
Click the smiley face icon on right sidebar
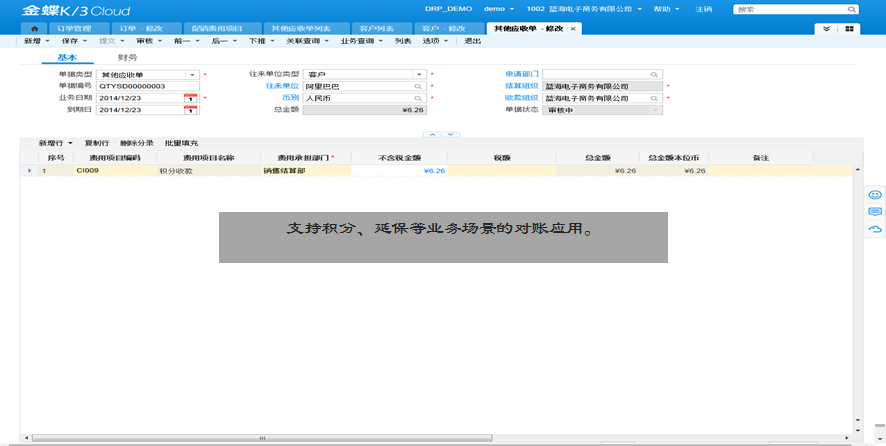click(x=875, y=194)
